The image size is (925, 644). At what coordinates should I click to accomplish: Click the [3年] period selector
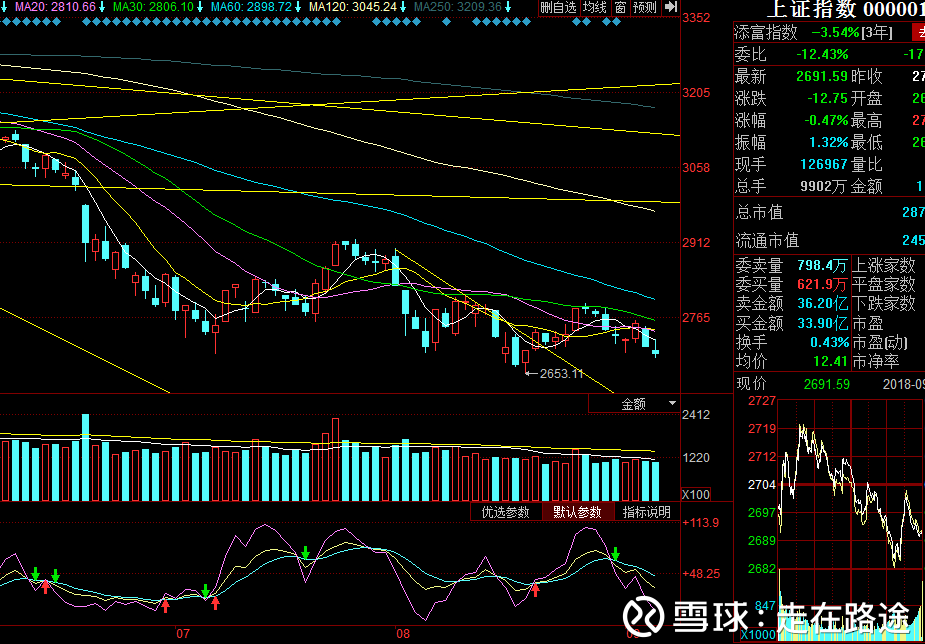877,33
